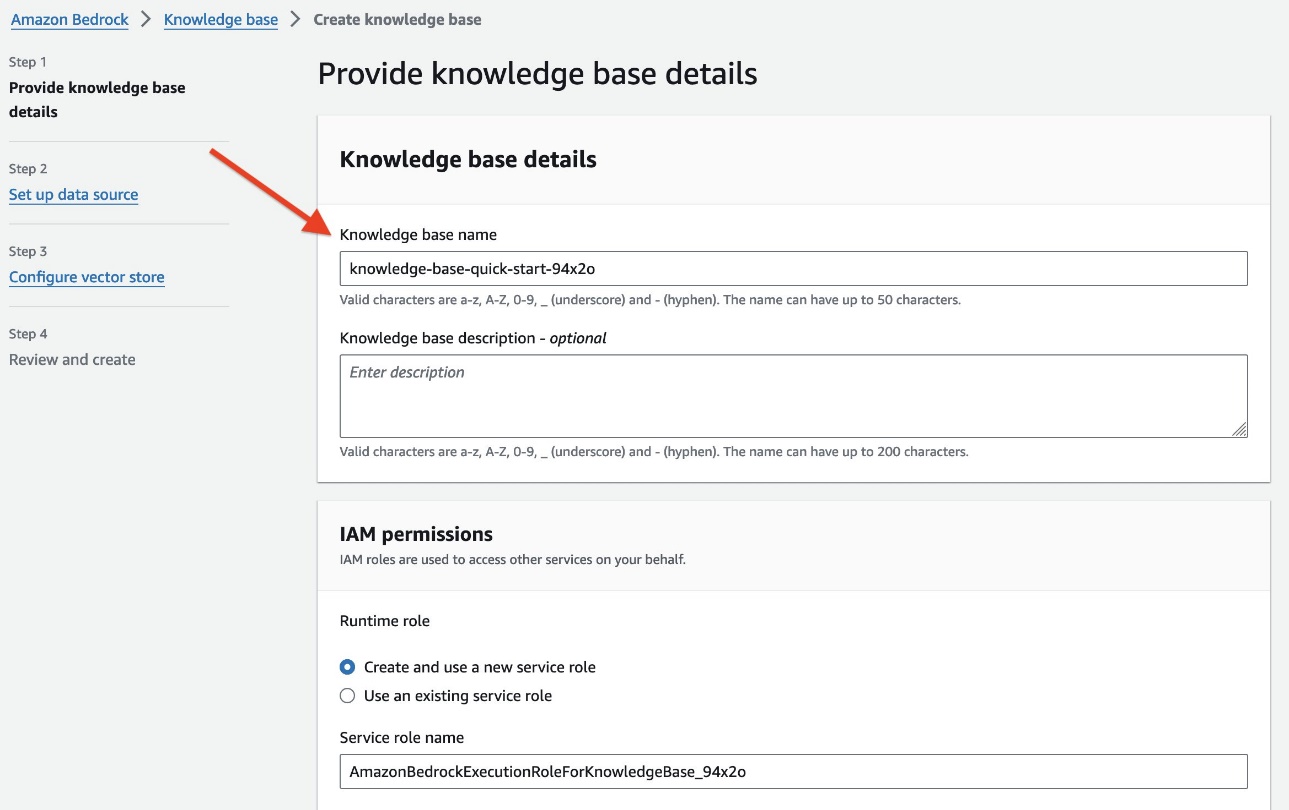
Task: Open Set up data source step
Action: 74,195
